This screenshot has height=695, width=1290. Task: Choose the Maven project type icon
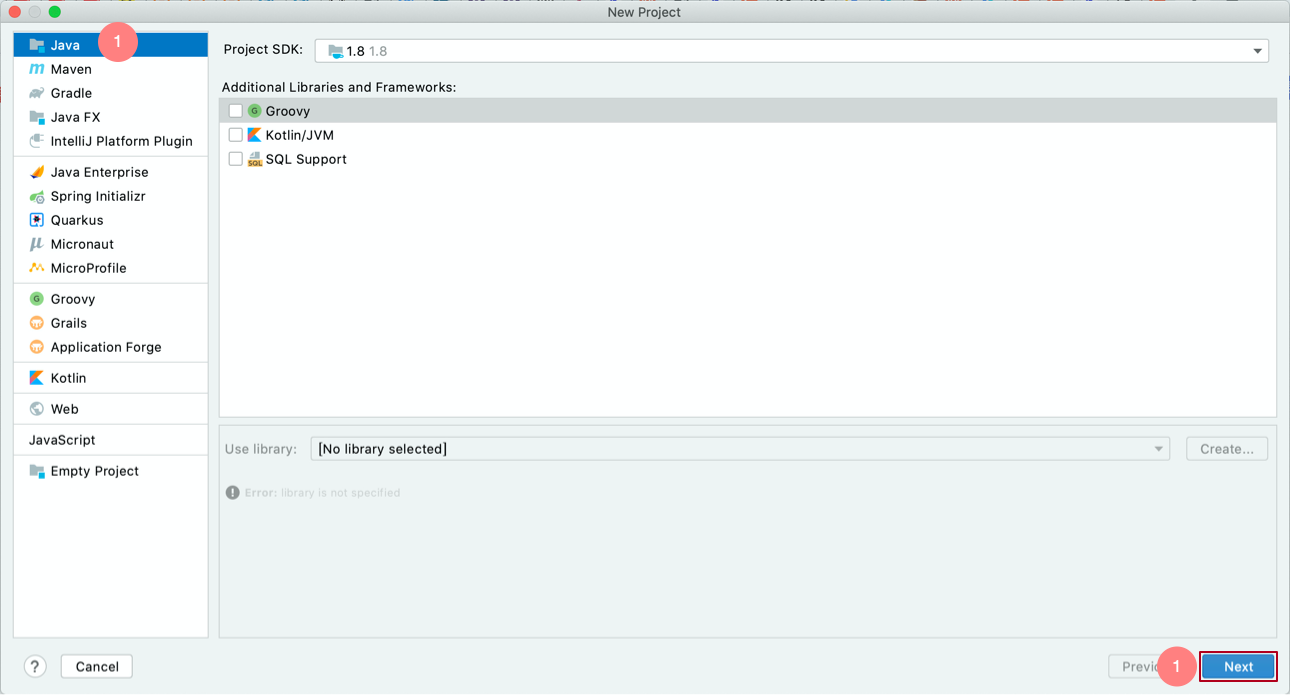(37, 69)
